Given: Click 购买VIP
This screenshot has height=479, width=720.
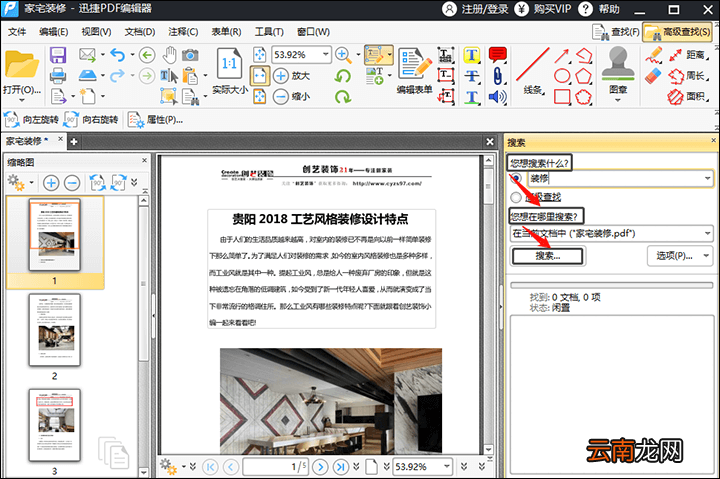Looking at the screenshot, I should [x=543, y=9].
